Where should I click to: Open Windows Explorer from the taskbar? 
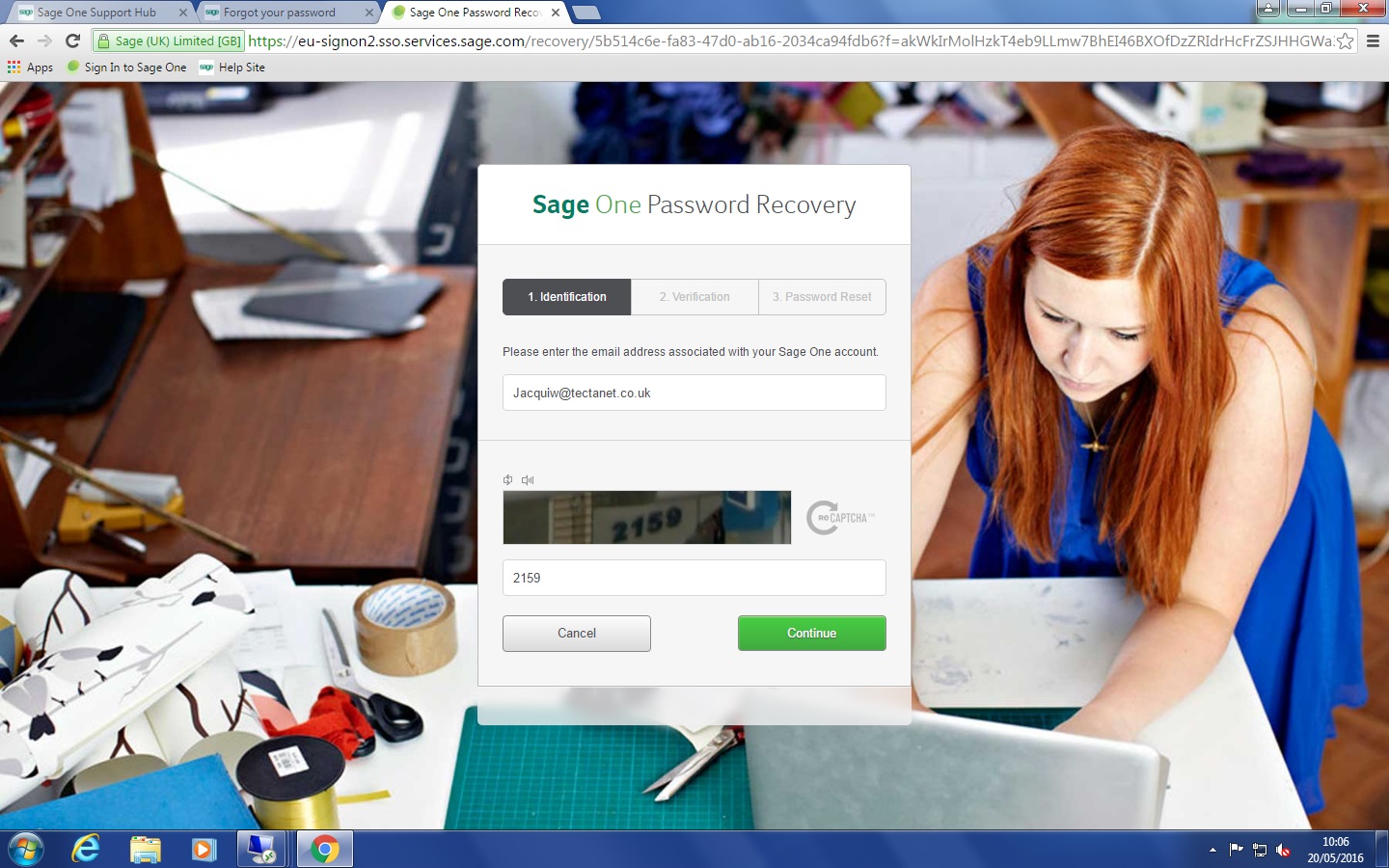(146, 850)
